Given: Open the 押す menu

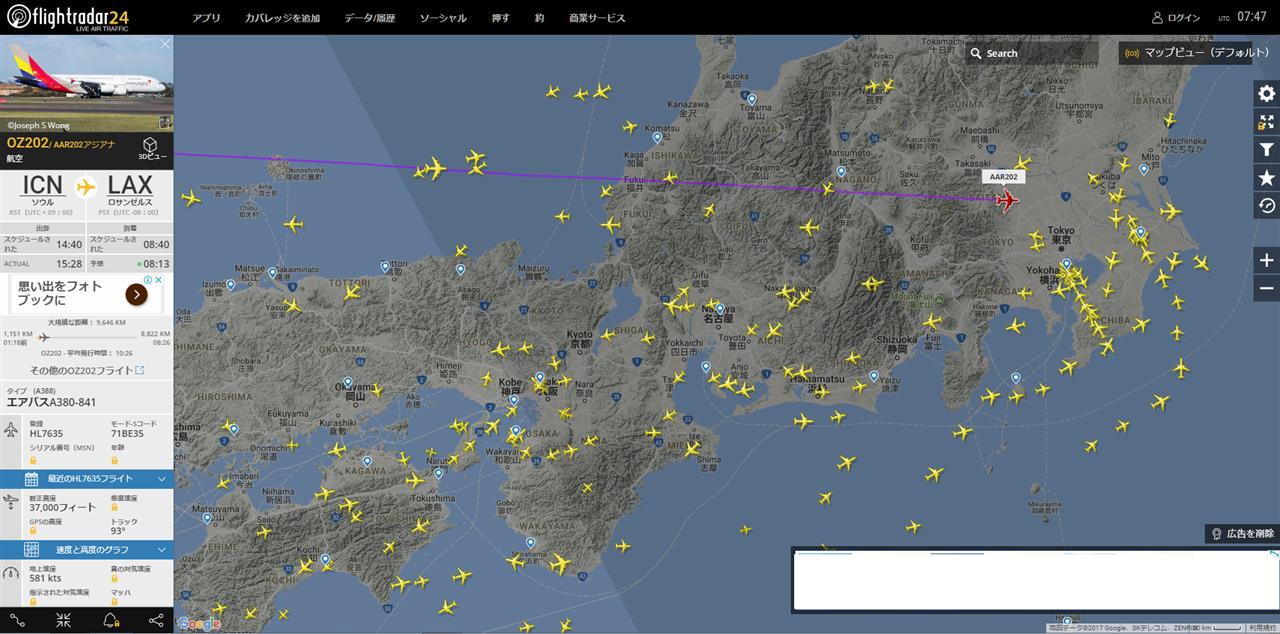Looking at the screenshot, I should (500, 18).
